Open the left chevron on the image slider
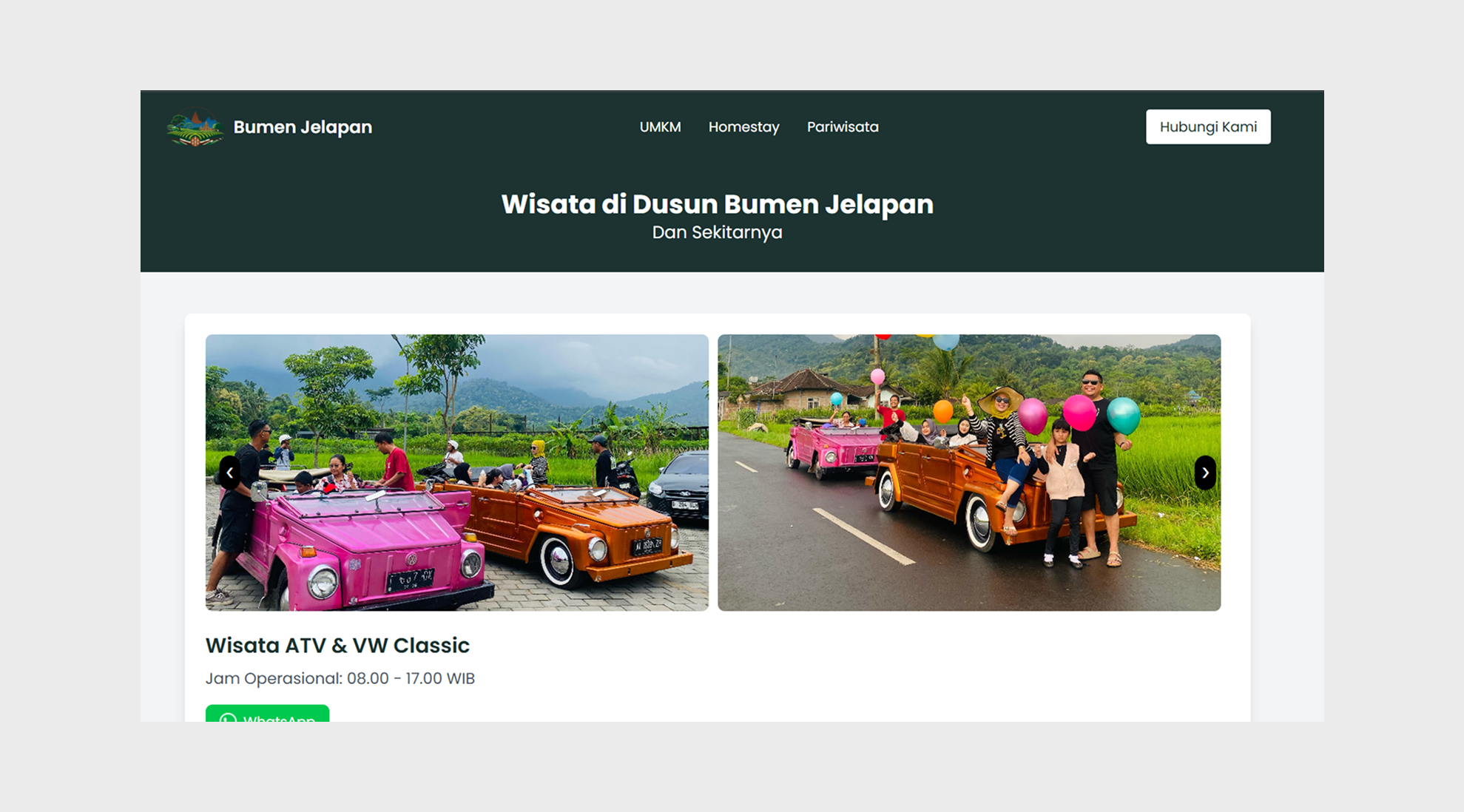The width and height of the screenshot is (1464, 812). [x=229, y=472]
